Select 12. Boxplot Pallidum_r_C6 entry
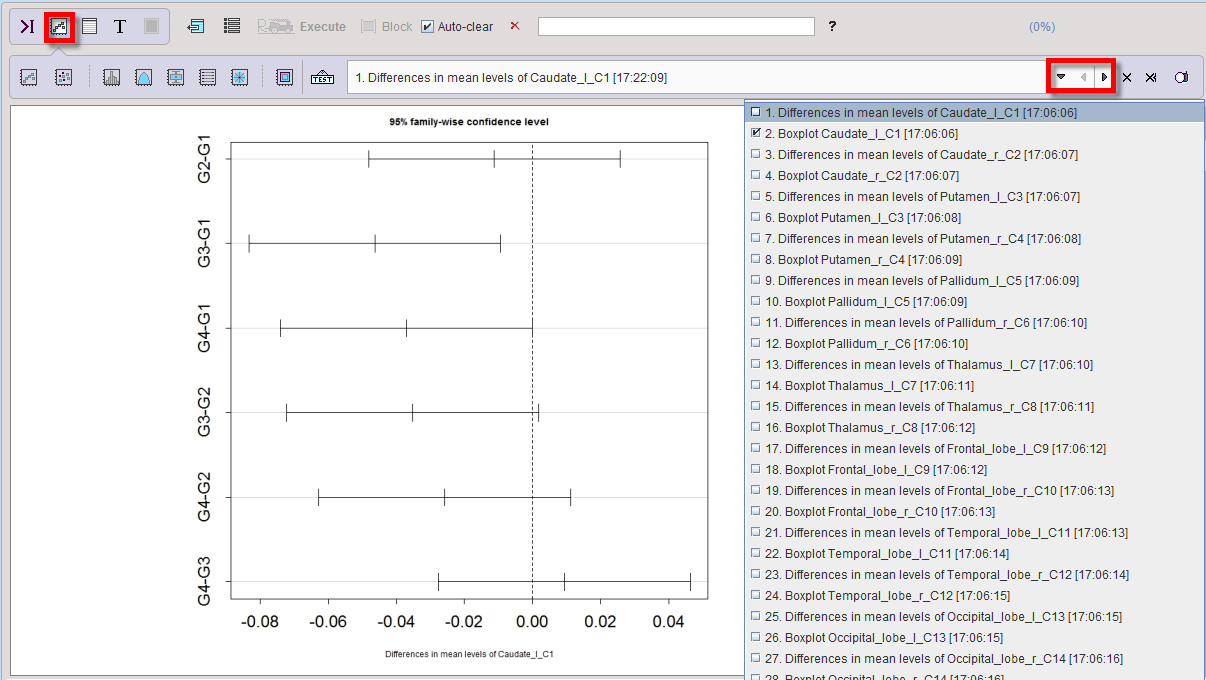 coord(975,344)
